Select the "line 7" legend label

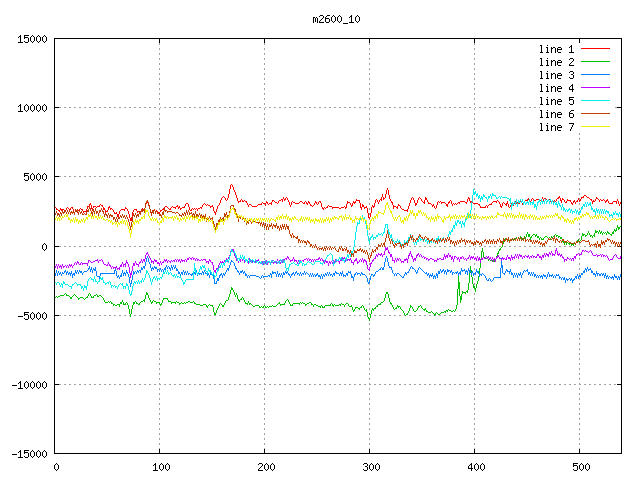pyautogui.click(x=557, y=127)
